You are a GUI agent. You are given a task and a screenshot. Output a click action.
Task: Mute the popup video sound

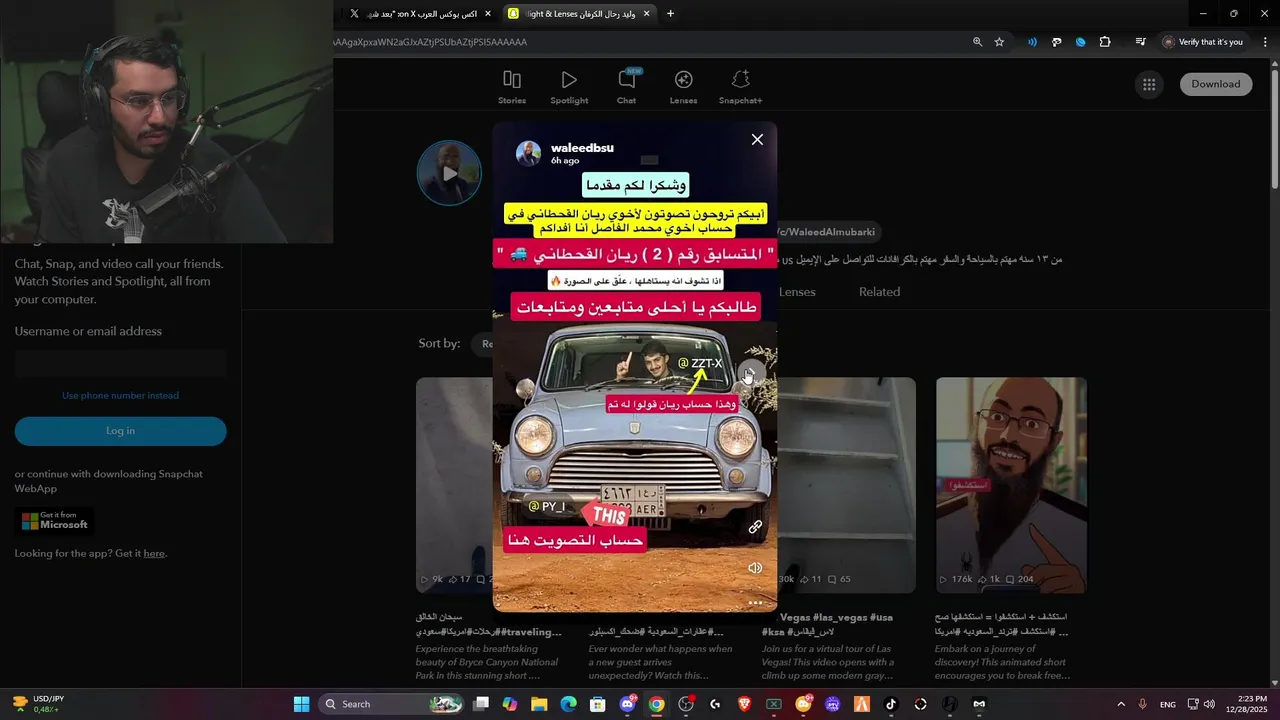click(755, 568)
